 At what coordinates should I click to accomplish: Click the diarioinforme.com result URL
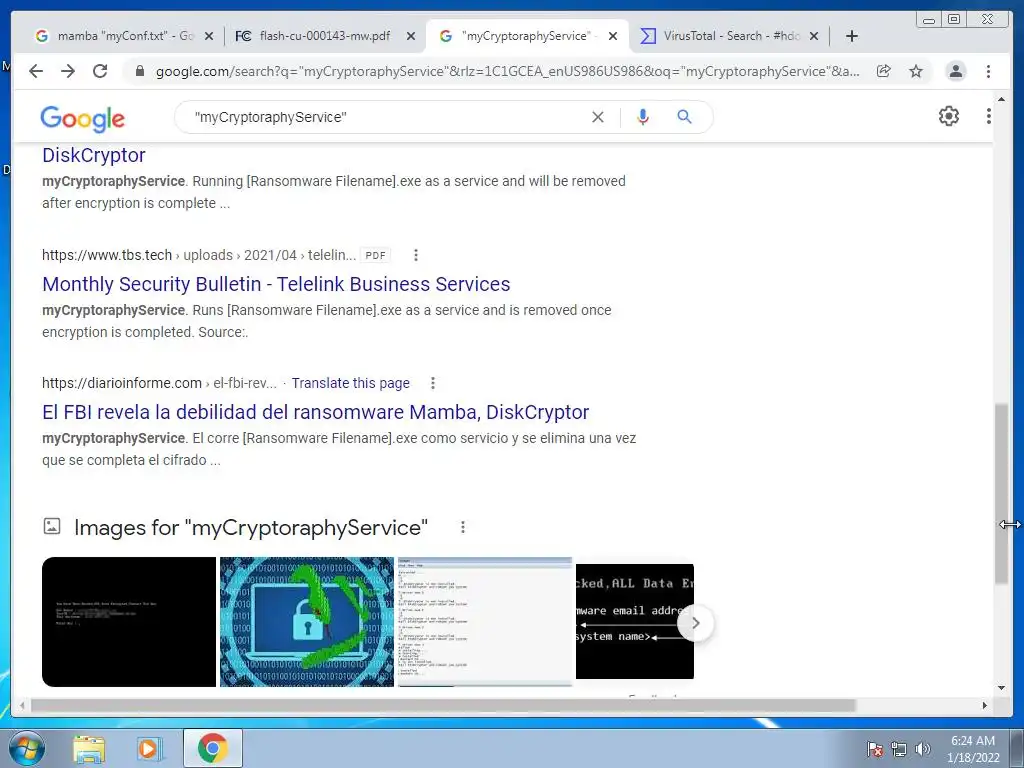(x=159, y=383)
